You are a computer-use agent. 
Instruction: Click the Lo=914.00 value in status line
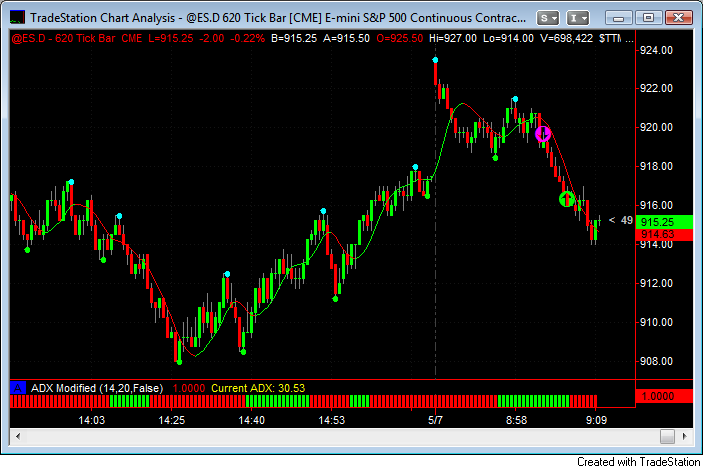[x=508, y=39]
